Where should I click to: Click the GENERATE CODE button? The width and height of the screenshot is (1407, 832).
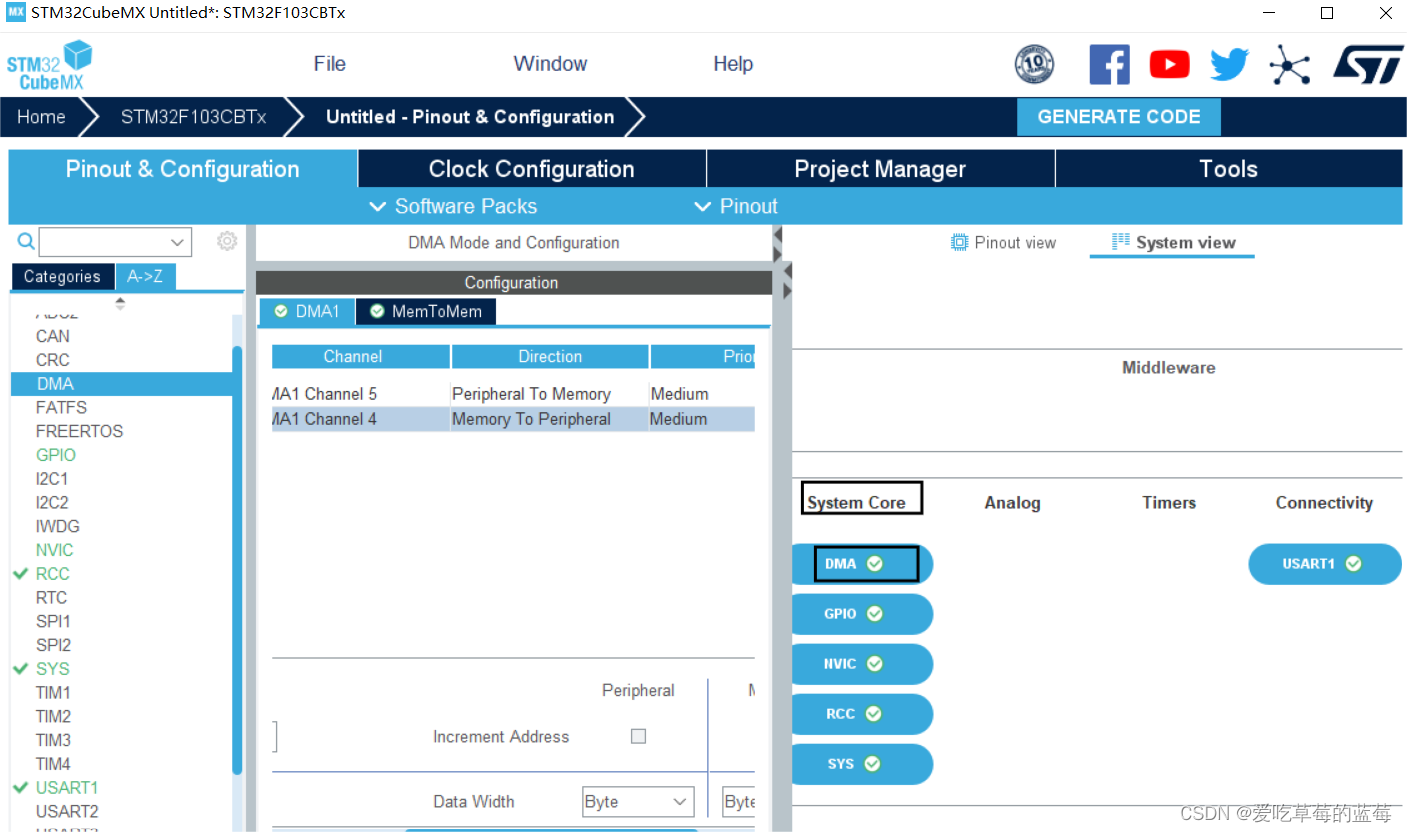[x=1119, y=117]
